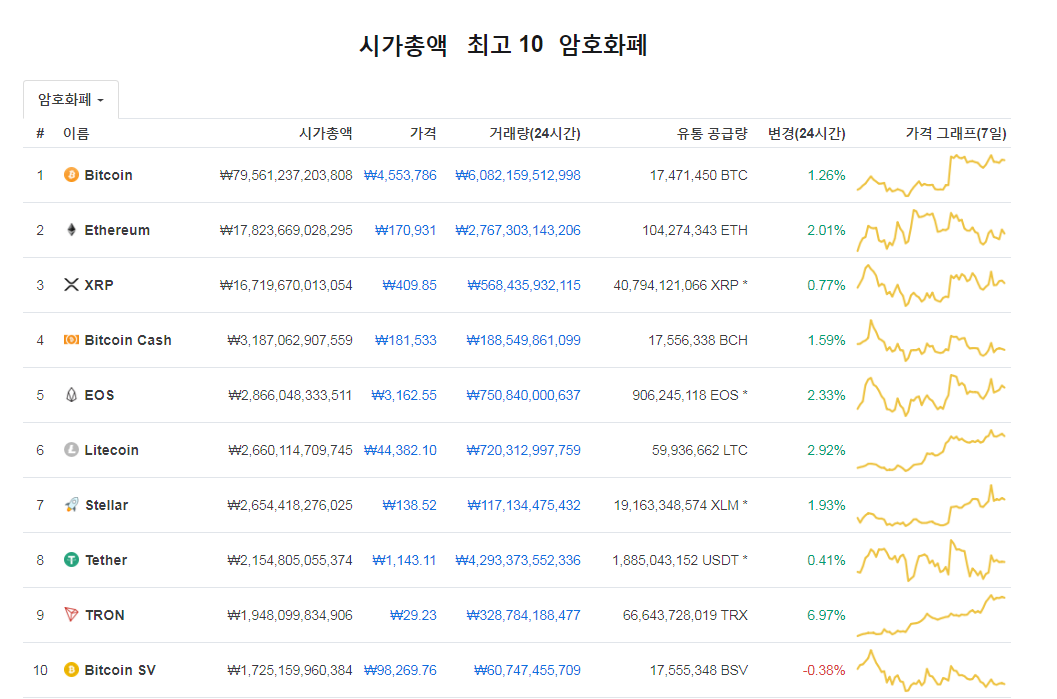Click Bitcoin Cash price ₩181,533

406,340
